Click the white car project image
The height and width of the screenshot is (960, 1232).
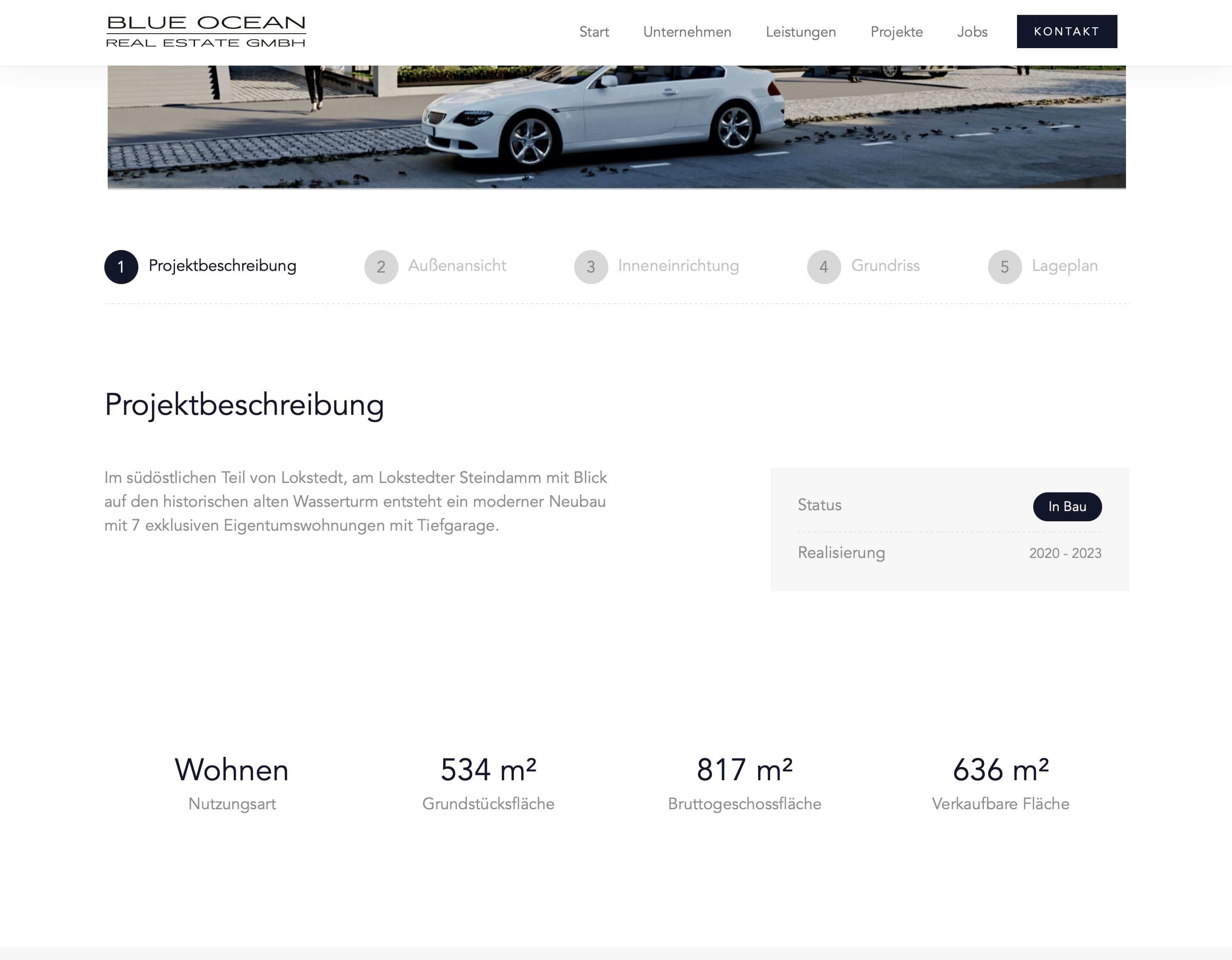[616, 127]
